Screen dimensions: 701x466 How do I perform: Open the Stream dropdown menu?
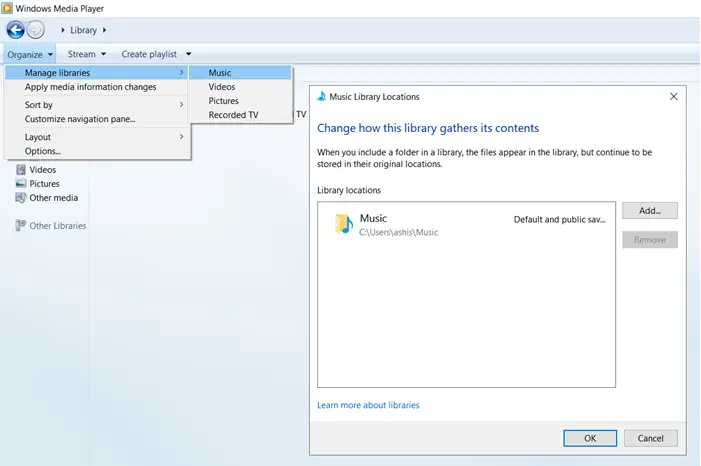point(87,54)
